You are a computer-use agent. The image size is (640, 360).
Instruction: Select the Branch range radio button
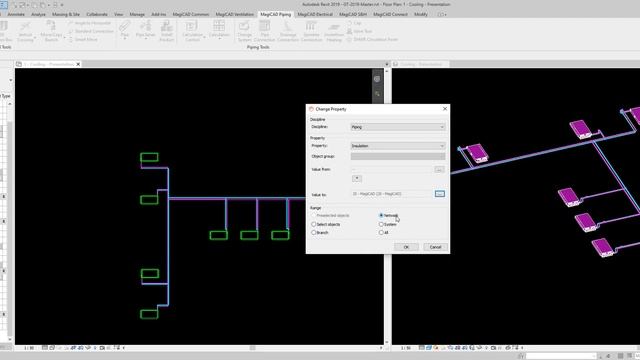coord(314,232)
